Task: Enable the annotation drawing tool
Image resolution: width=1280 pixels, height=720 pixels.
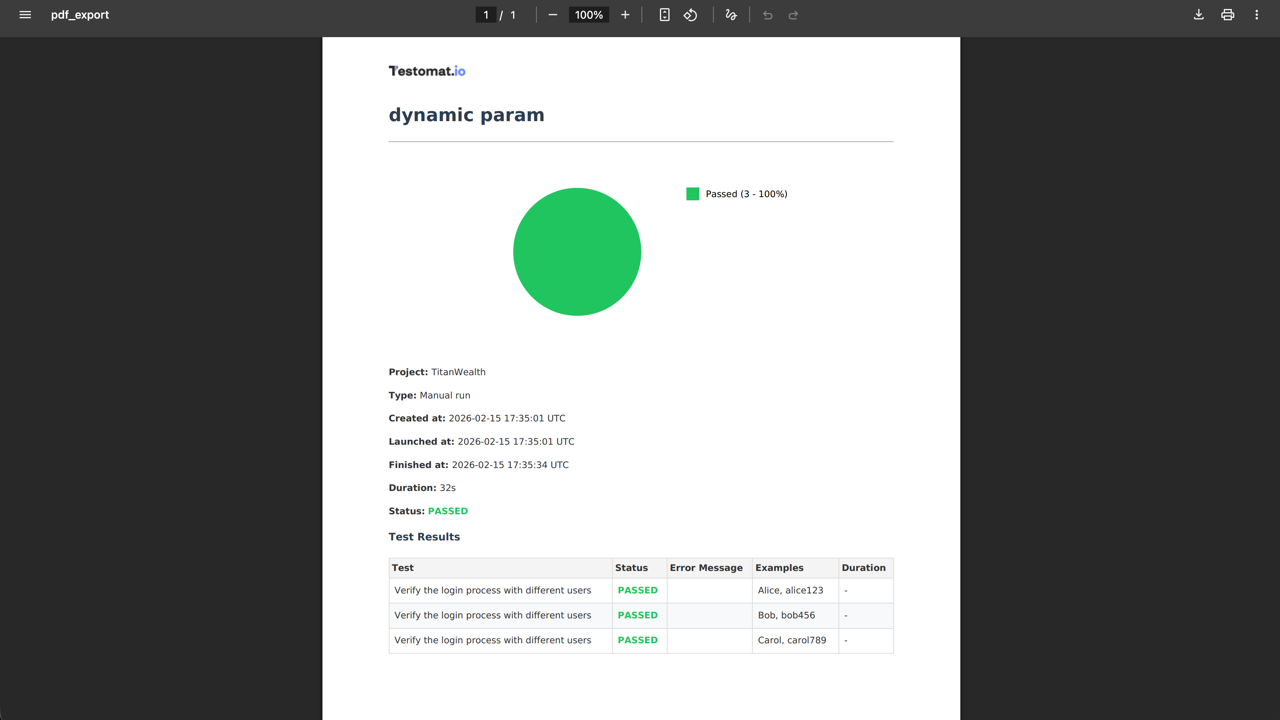Action: [x=730, y=15]
